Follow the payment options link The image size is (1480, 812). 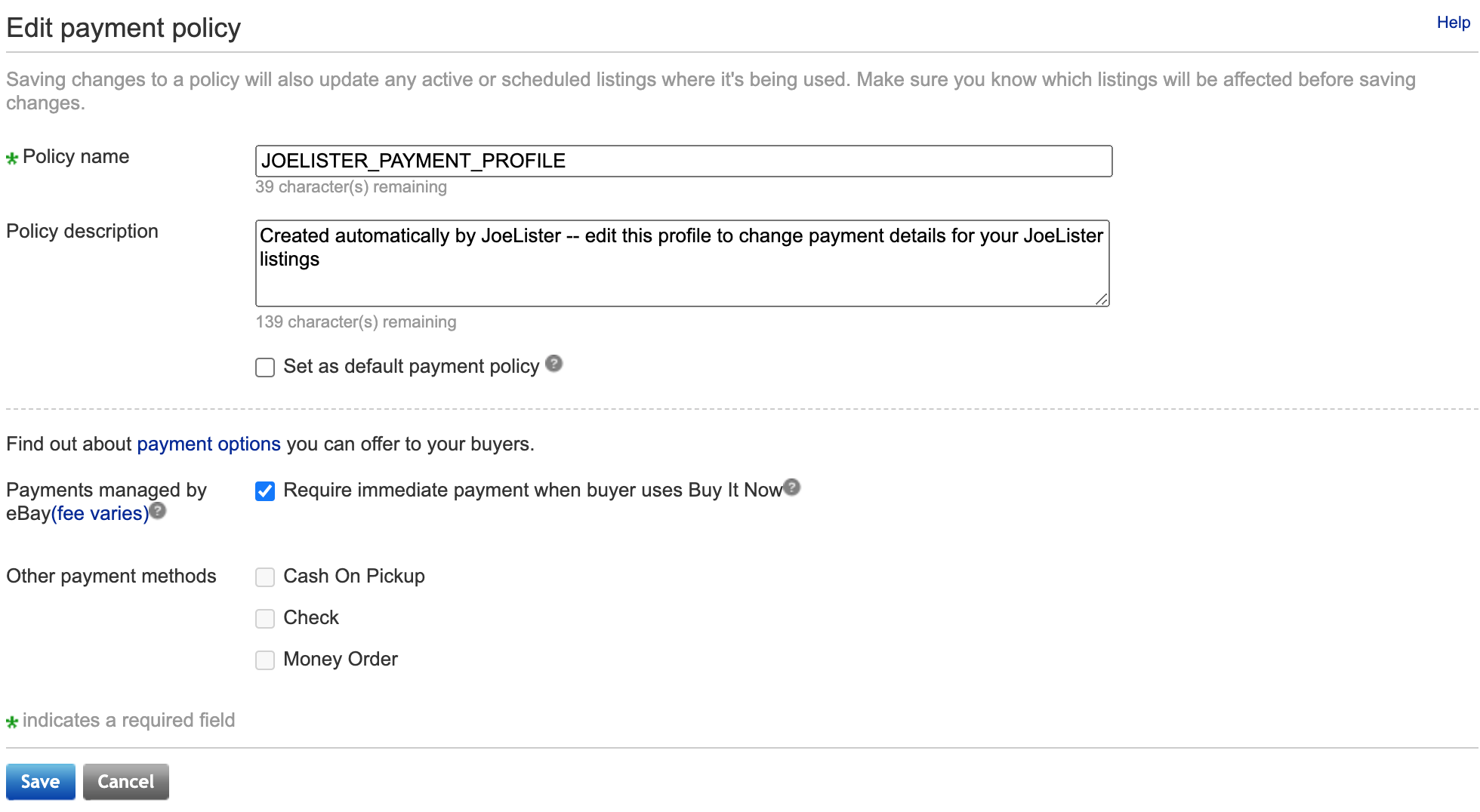click(208, 444)
